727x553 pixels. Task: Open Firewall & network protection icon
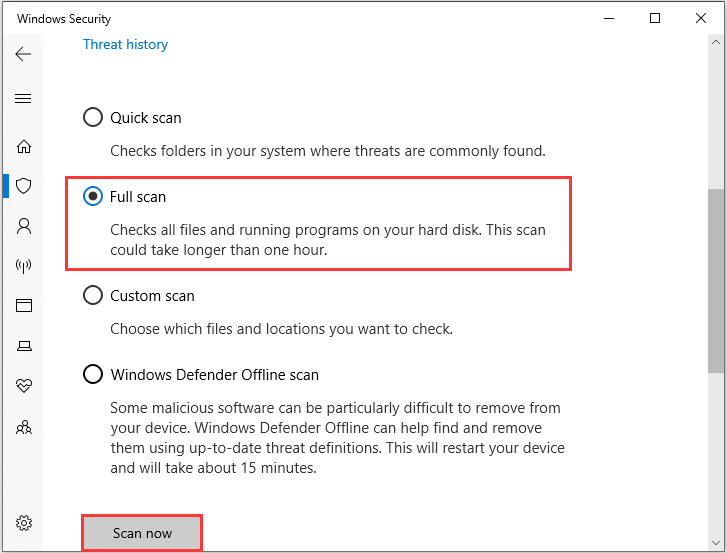coord(24,266)
